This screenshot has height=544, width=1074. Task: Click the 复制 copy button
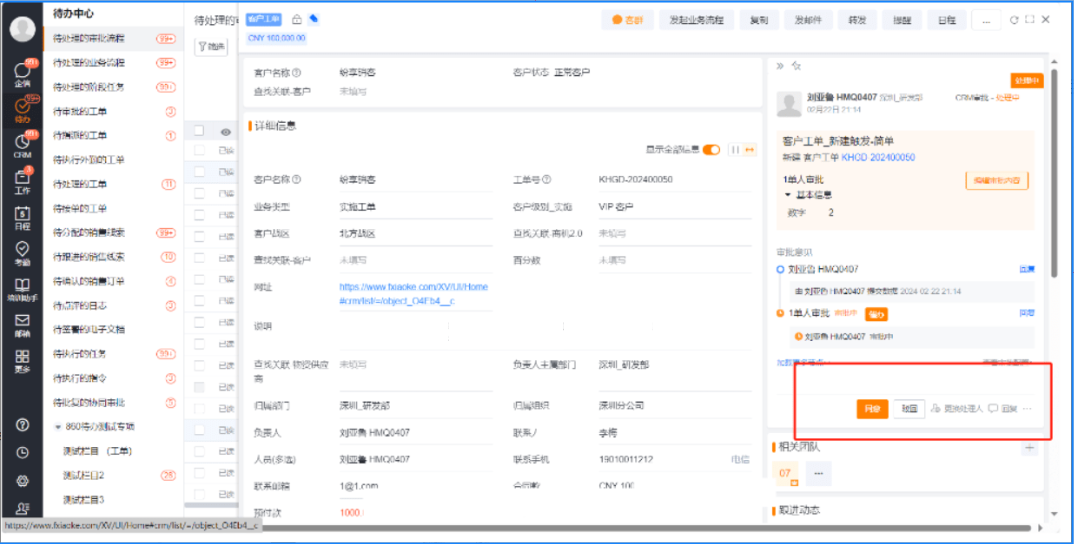pos(759,21)
